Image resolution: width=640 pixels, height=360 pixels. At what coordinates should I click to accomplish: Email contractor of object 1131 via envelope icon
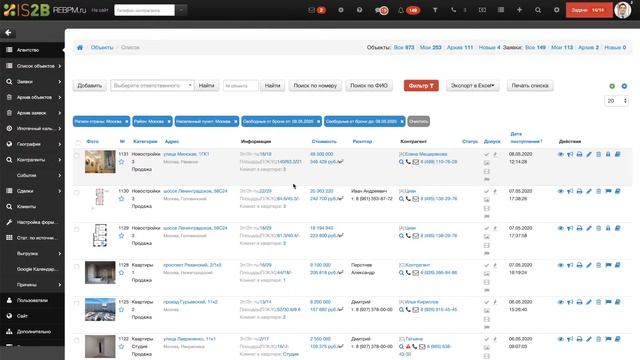click(416, 162)
